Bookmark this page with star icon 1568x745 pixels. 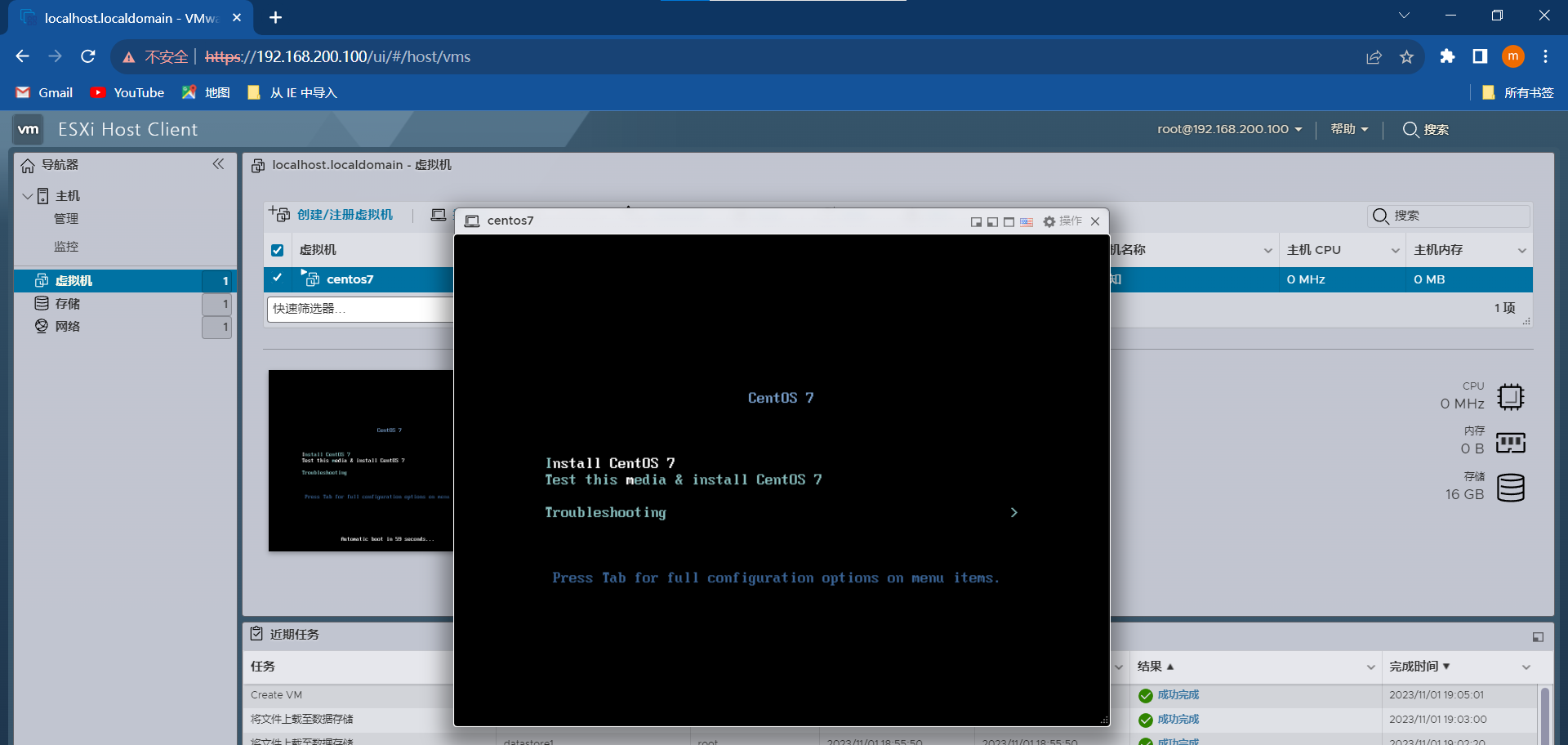[1406, 56]
